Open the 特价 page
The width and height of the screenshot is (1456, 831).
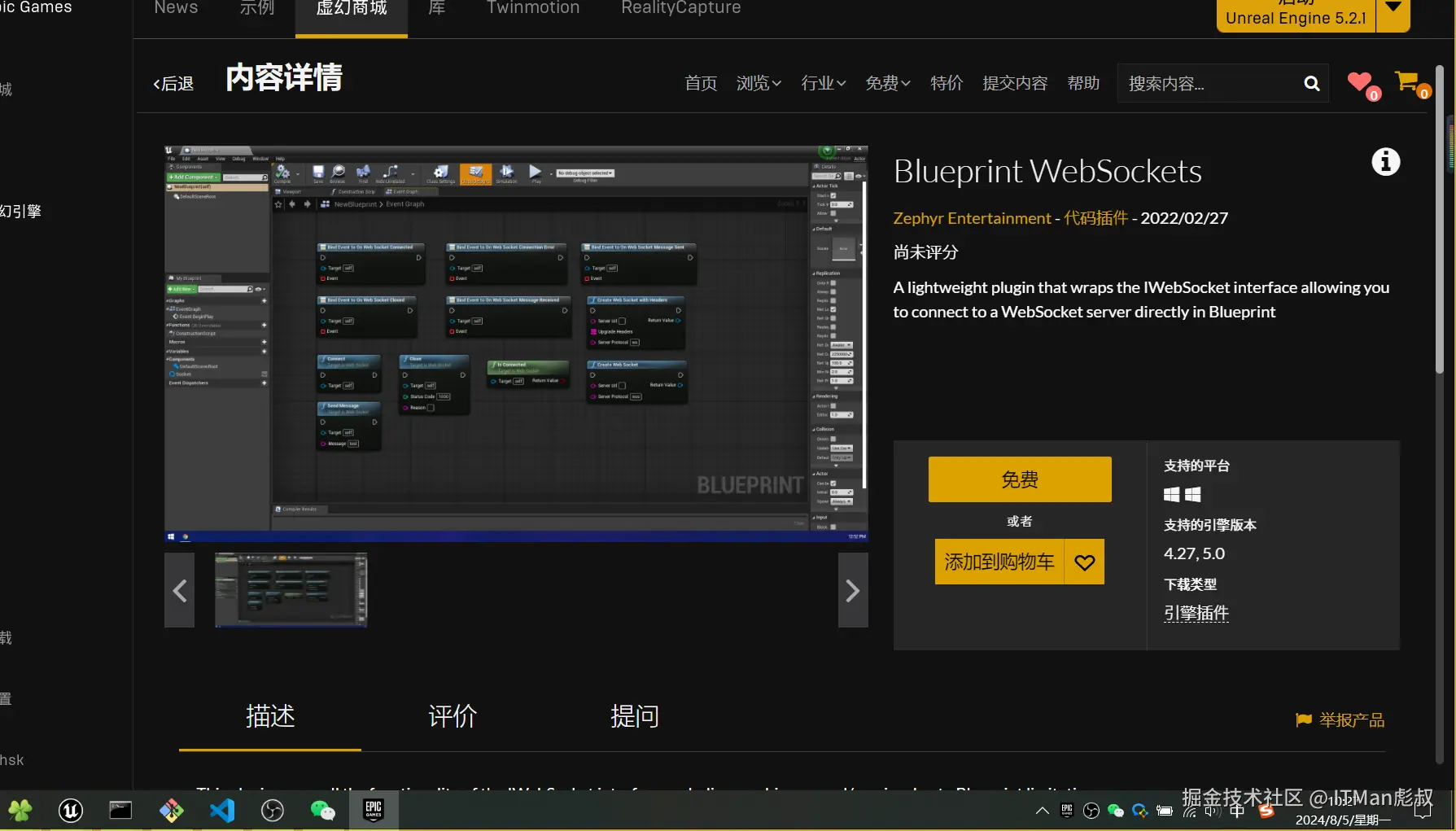[x=947, y=83]
